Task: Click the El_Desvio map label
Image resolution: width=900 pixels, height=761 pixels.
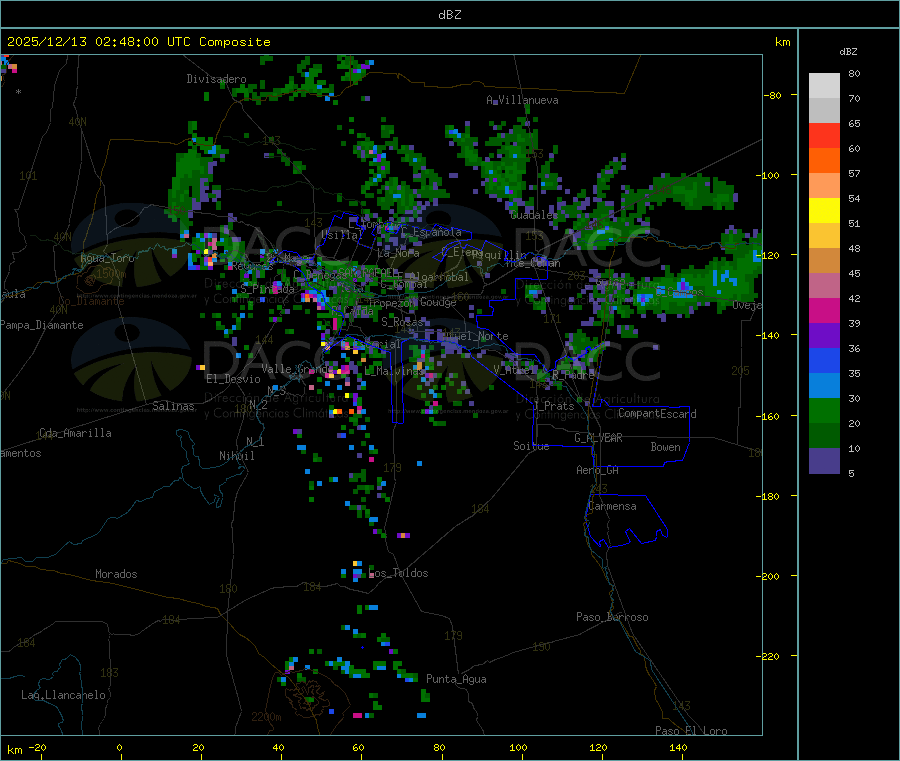Action: [233, 379]
